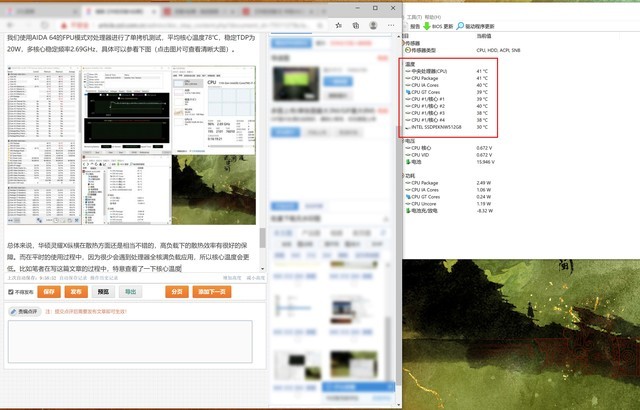Click the 电压 group heading in AIDA64
Screen dimensions: 640x410
click(409, 141)
